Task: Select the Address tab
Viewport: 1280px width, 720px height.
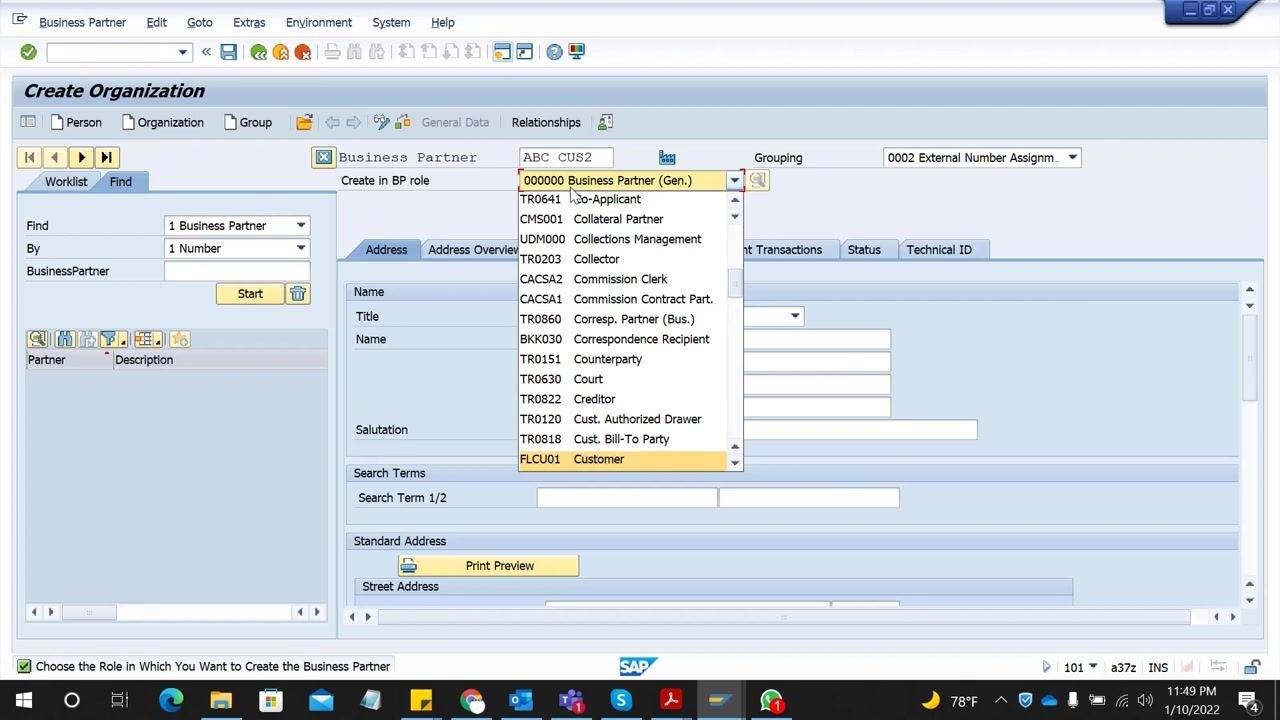Action: [386, 249]
